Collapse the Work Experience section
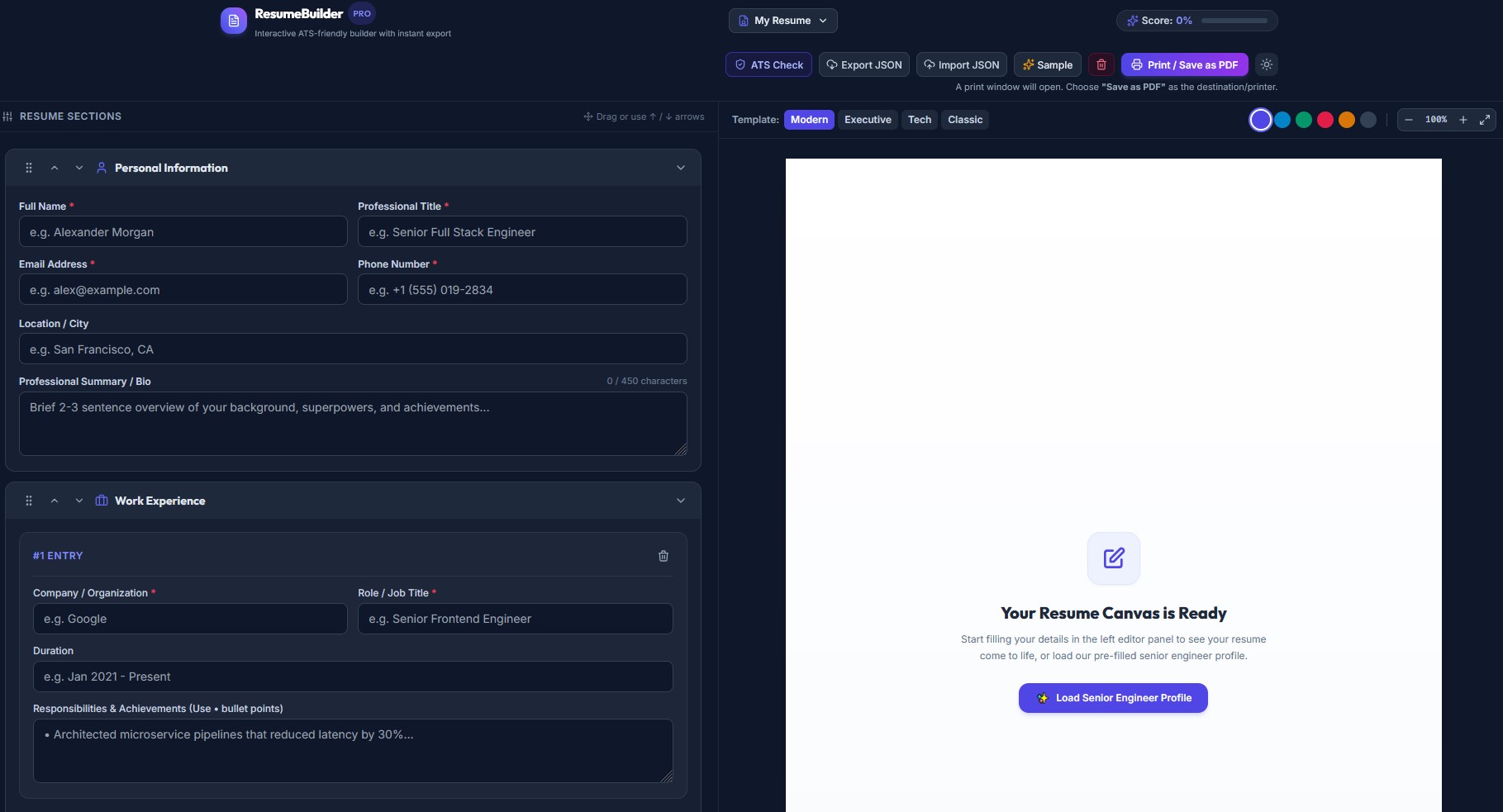The image size is (1503, 812). coord(681,501)
